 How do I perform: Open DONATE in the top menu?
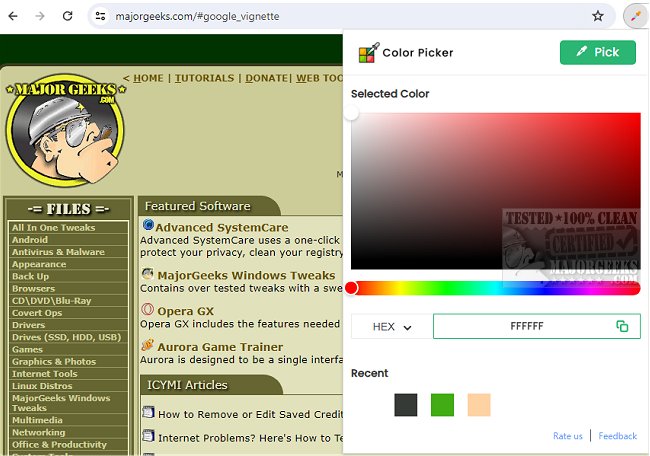(x=266, y=78)
